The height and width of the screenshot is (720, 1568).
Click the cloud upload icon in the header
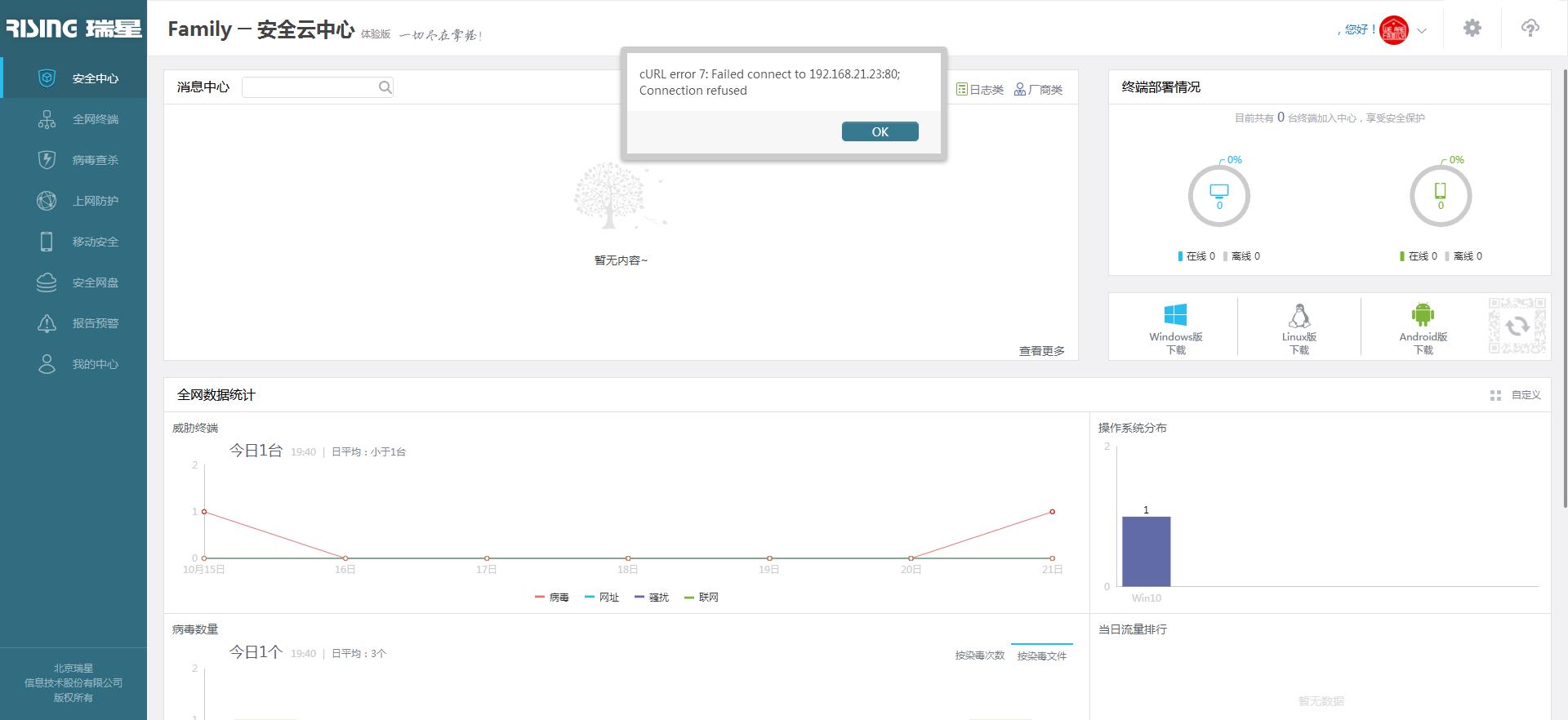click(1530, 29)
